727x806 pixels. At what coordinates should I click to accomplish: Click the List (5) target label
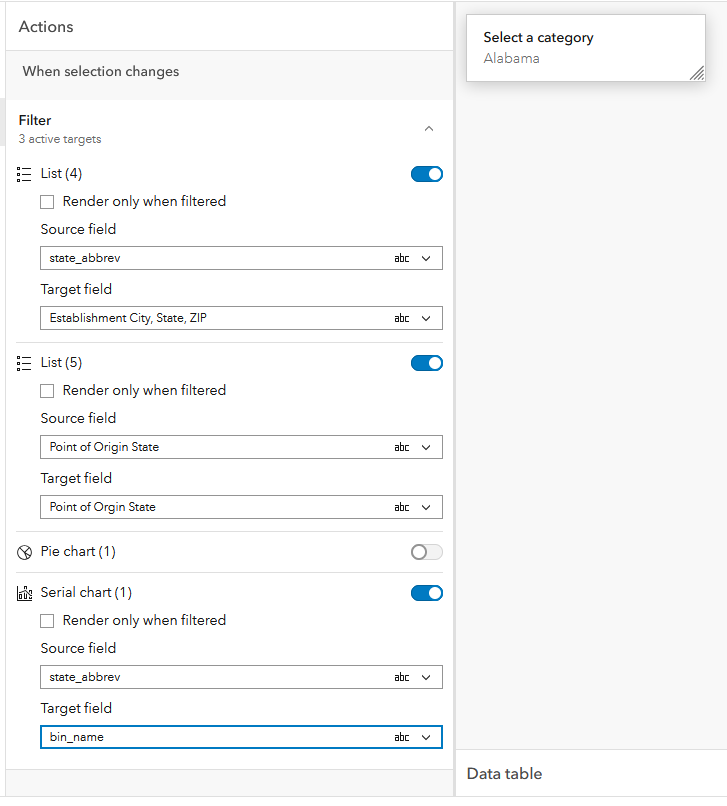pyautogui.click(x=61, y=363)
